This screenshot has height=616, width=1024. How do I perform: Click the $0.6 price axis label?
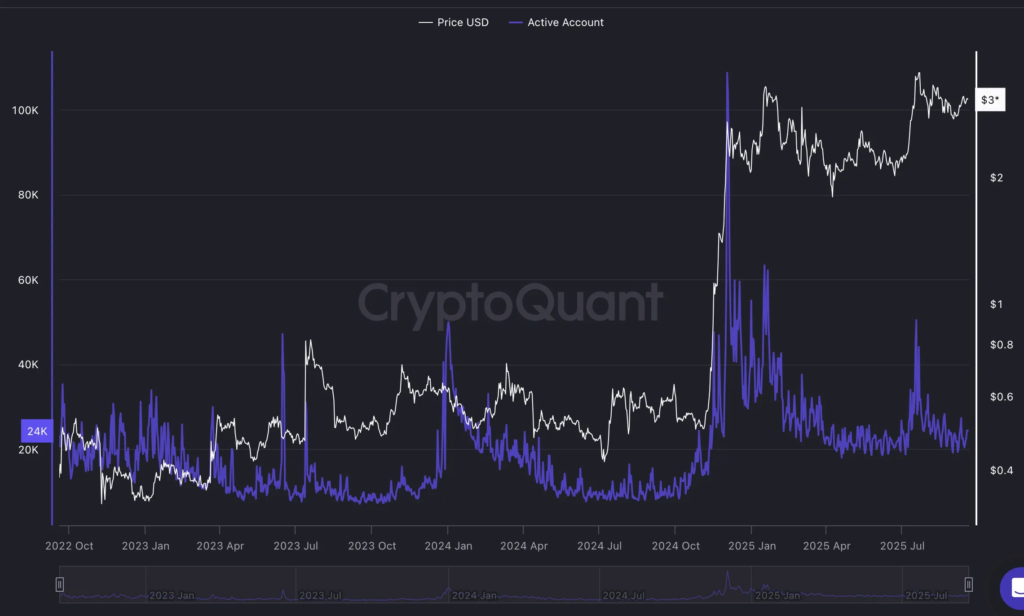pos(1002,397)
